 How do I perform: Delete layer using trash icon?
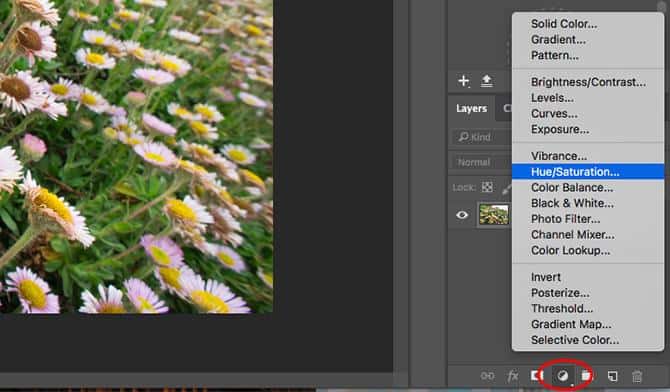(x=637, y=376)
